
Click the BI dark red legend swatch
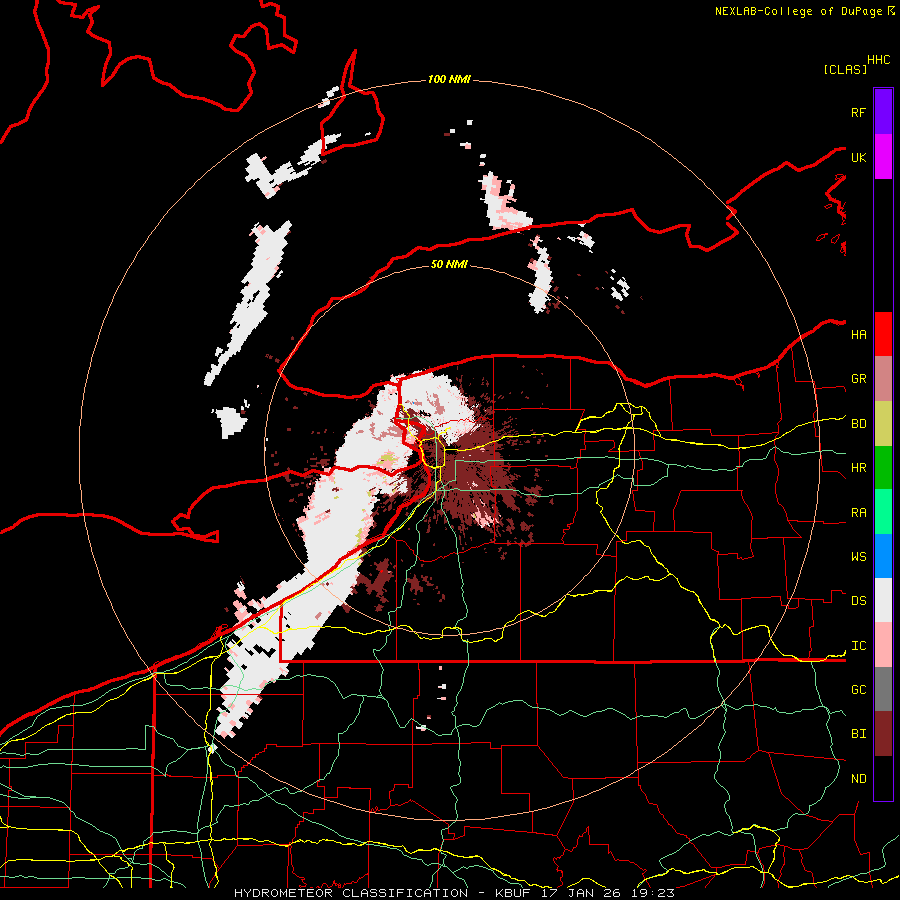(x=883, y=734)
